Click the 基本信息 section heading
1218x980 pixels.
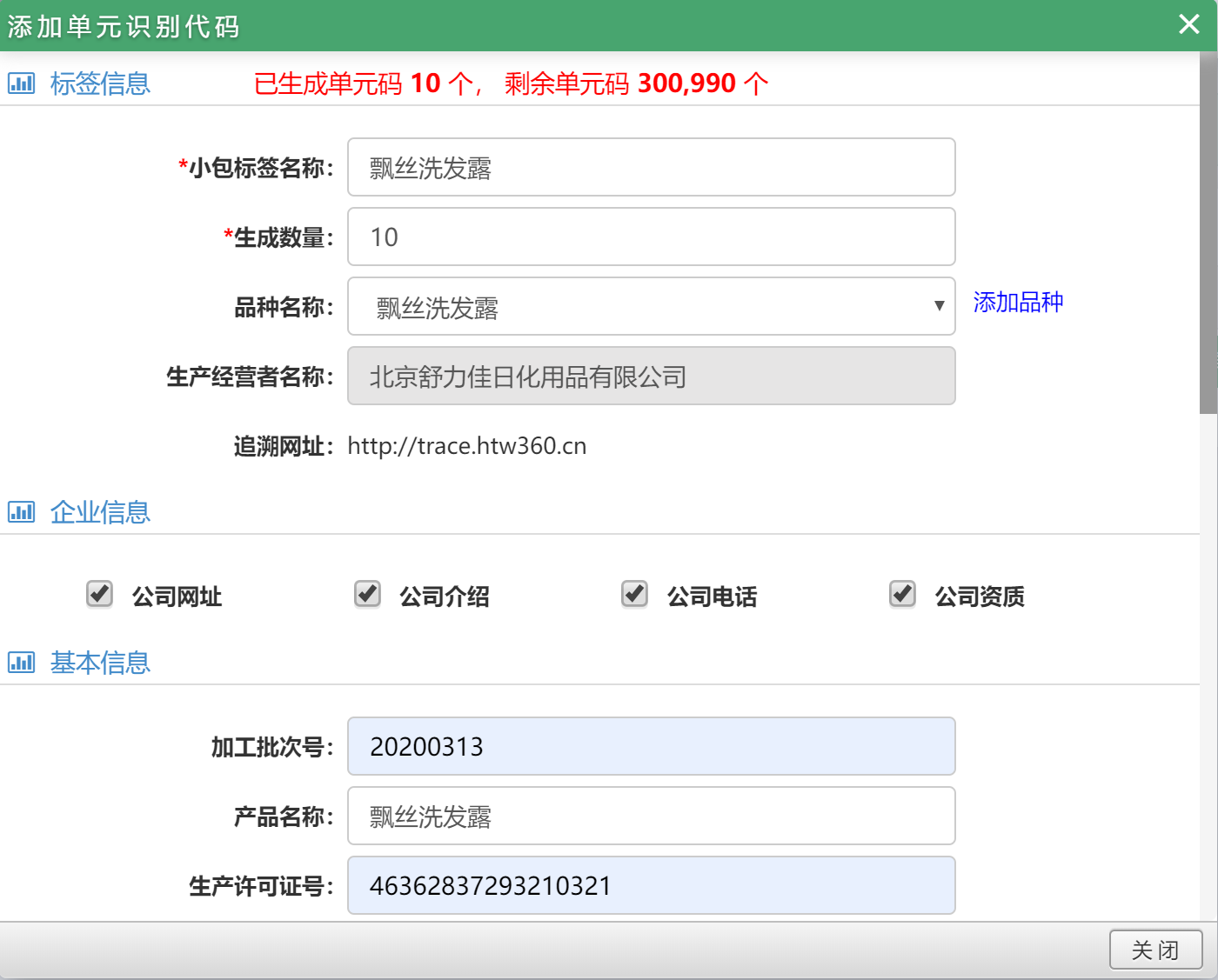pos(100,663)
